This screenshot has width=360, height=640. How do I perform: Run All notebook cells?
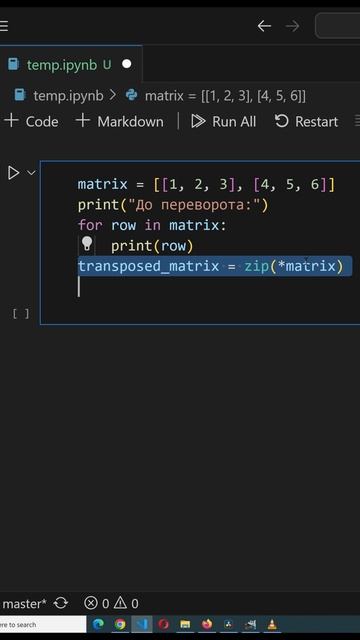tap(224, 121)
